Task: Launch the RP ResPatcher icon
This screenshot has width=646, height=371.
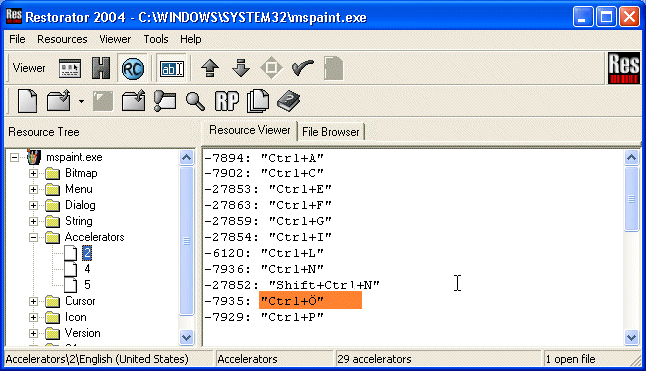Action: (x=227, y=101)
